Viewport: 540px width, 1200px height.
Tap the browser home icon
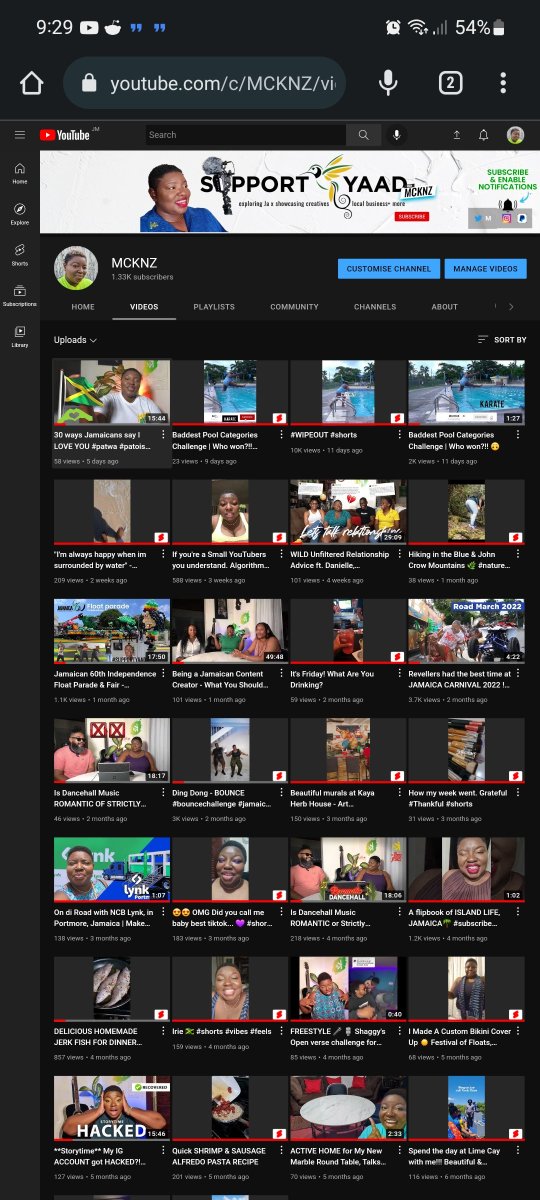tap(32, 83)
